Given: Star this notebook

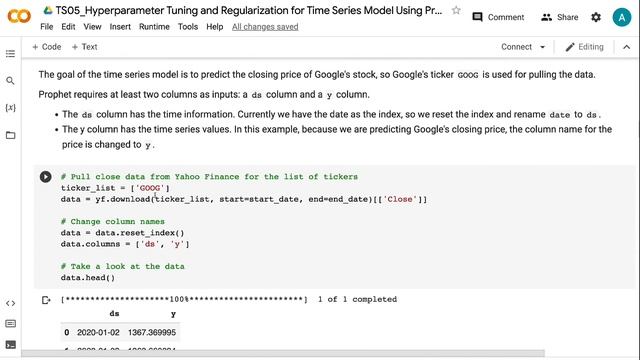Looking at the screenshot, I should [x=456, y=10].
